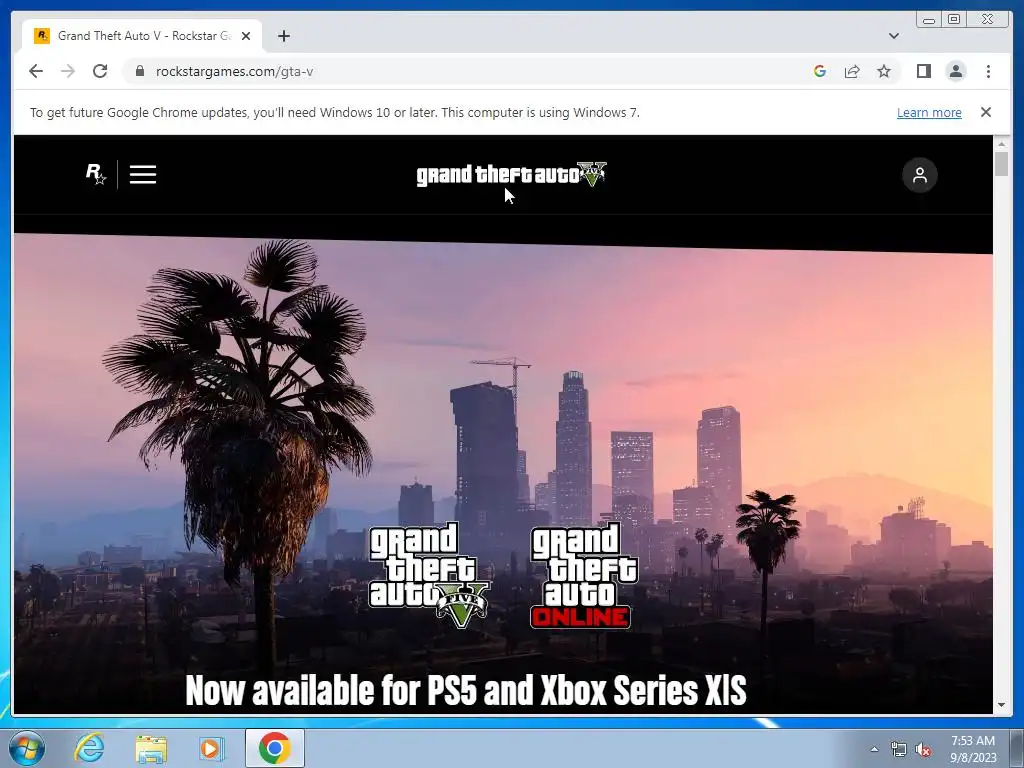
Task: Open the Chrome profile avatar
Action: [955, 71]
